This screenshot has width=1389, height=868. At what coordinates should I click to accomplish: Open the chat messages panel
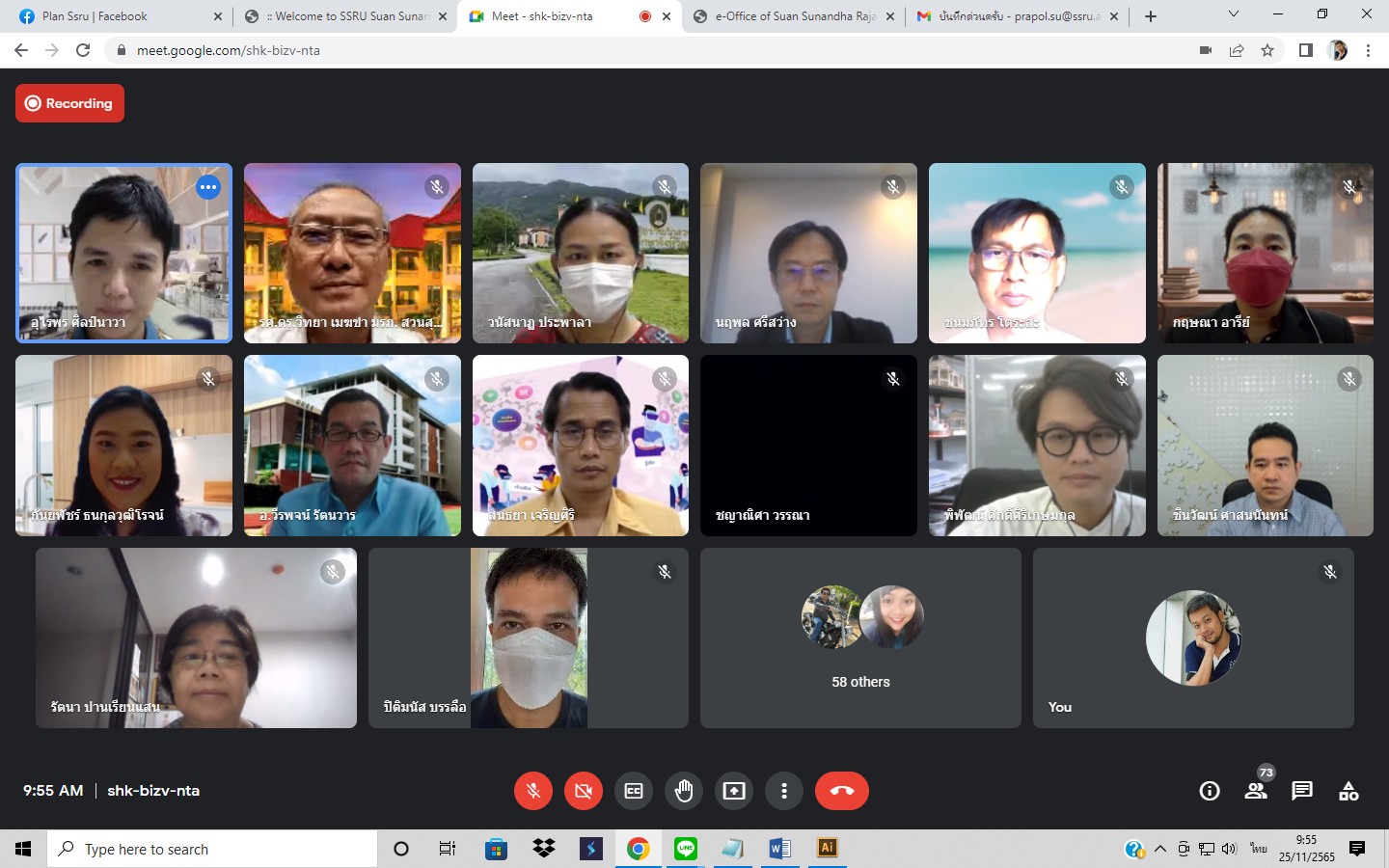pyautogui.click(x=1302, y=791)
